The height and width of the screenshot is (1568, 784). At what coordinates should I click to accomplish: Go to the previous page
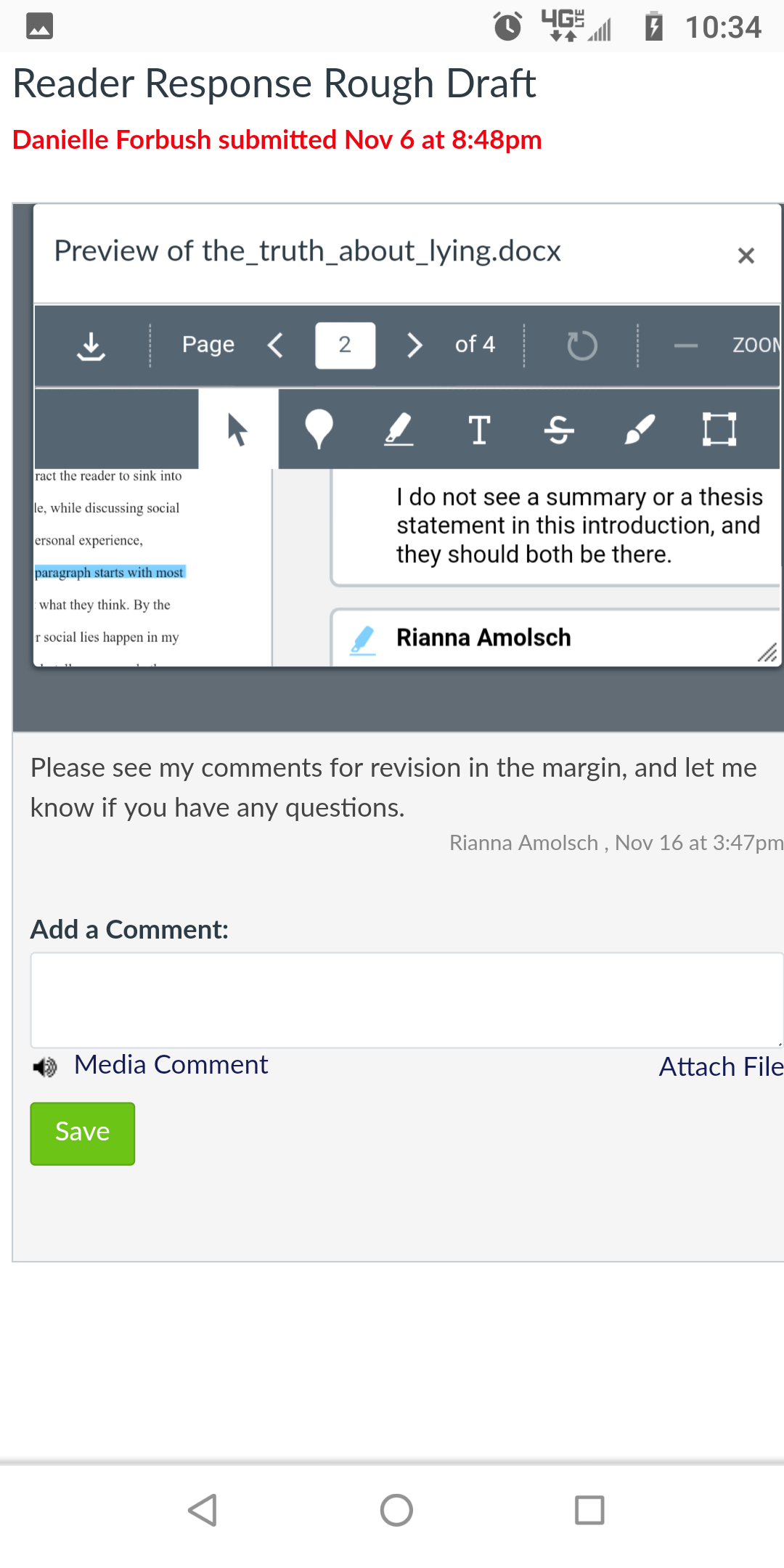click(275, 346)
